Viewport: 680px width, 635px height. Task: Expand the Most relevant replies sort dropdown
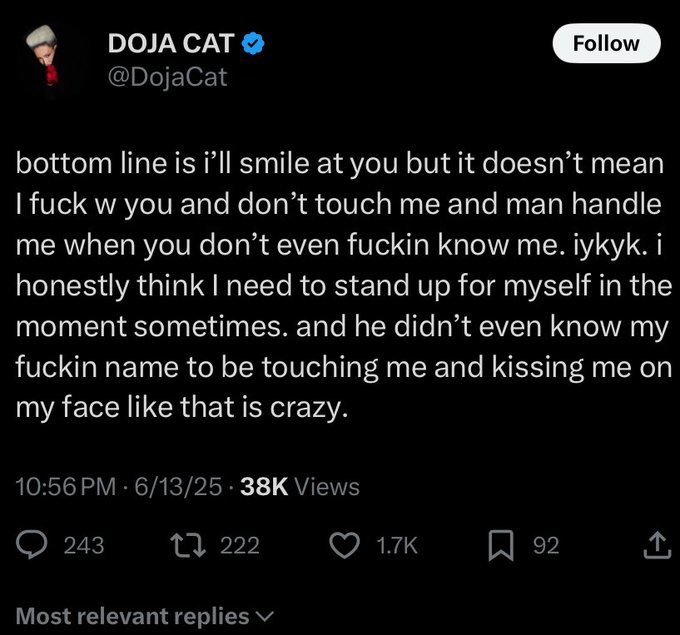point(133,616)
